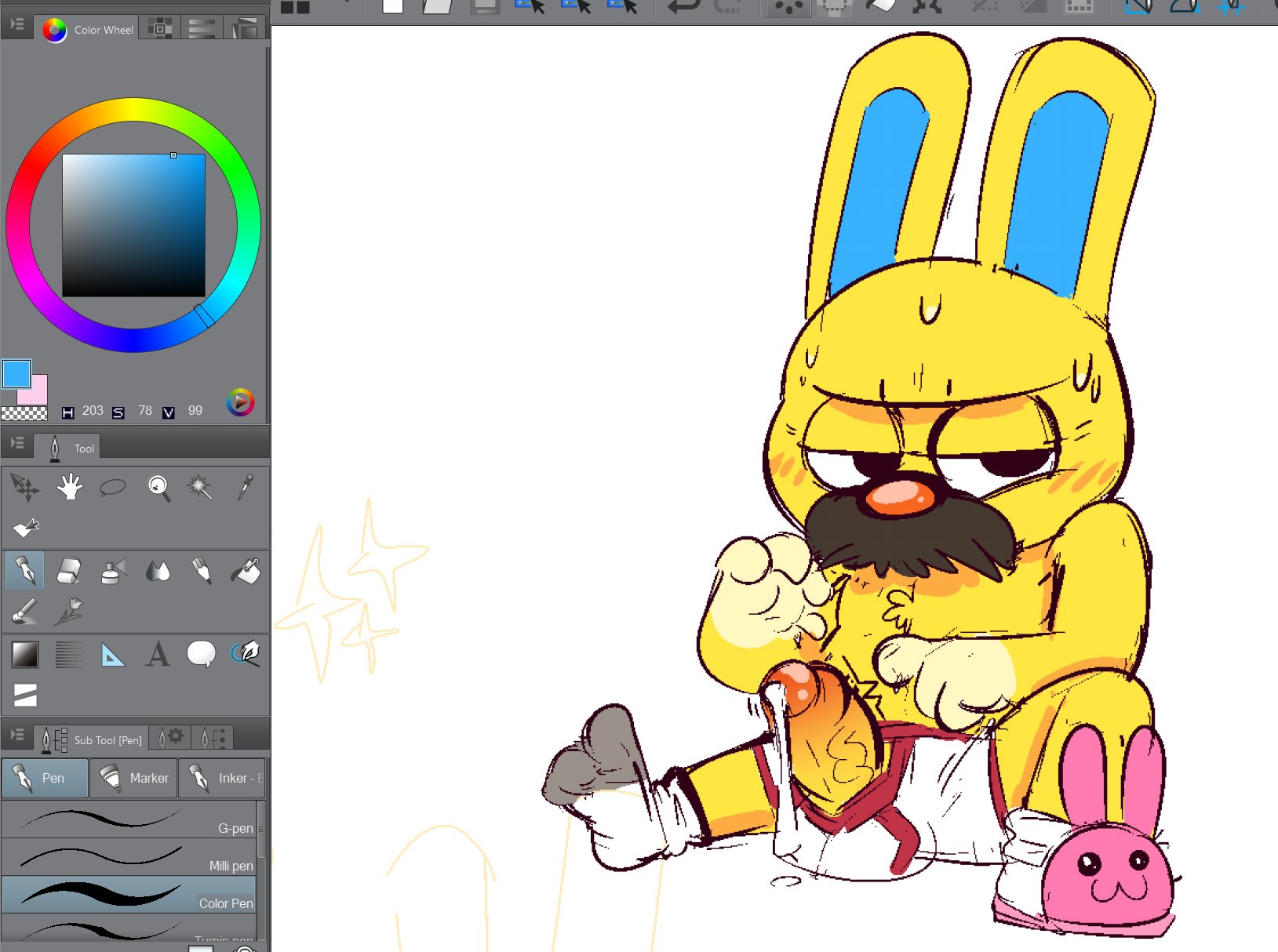Select the Eyedropper tool

click(246, 487)
